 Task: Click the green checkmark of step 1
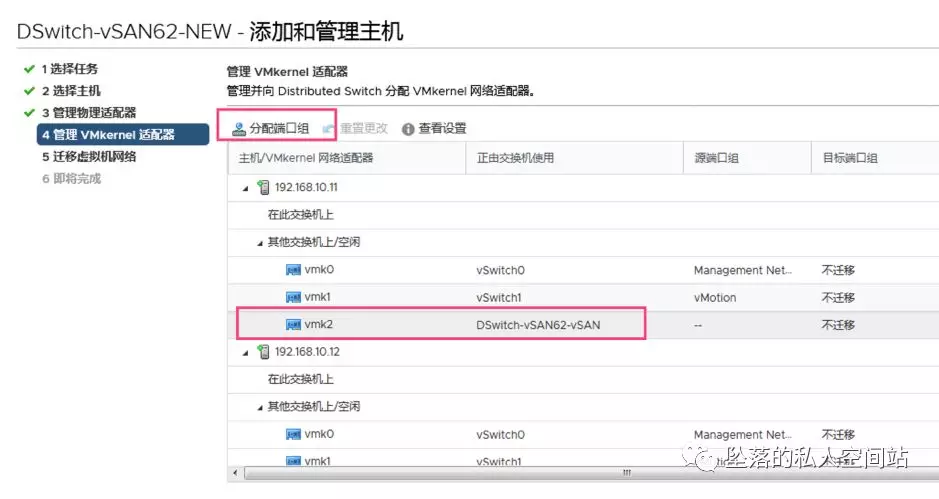29,69
